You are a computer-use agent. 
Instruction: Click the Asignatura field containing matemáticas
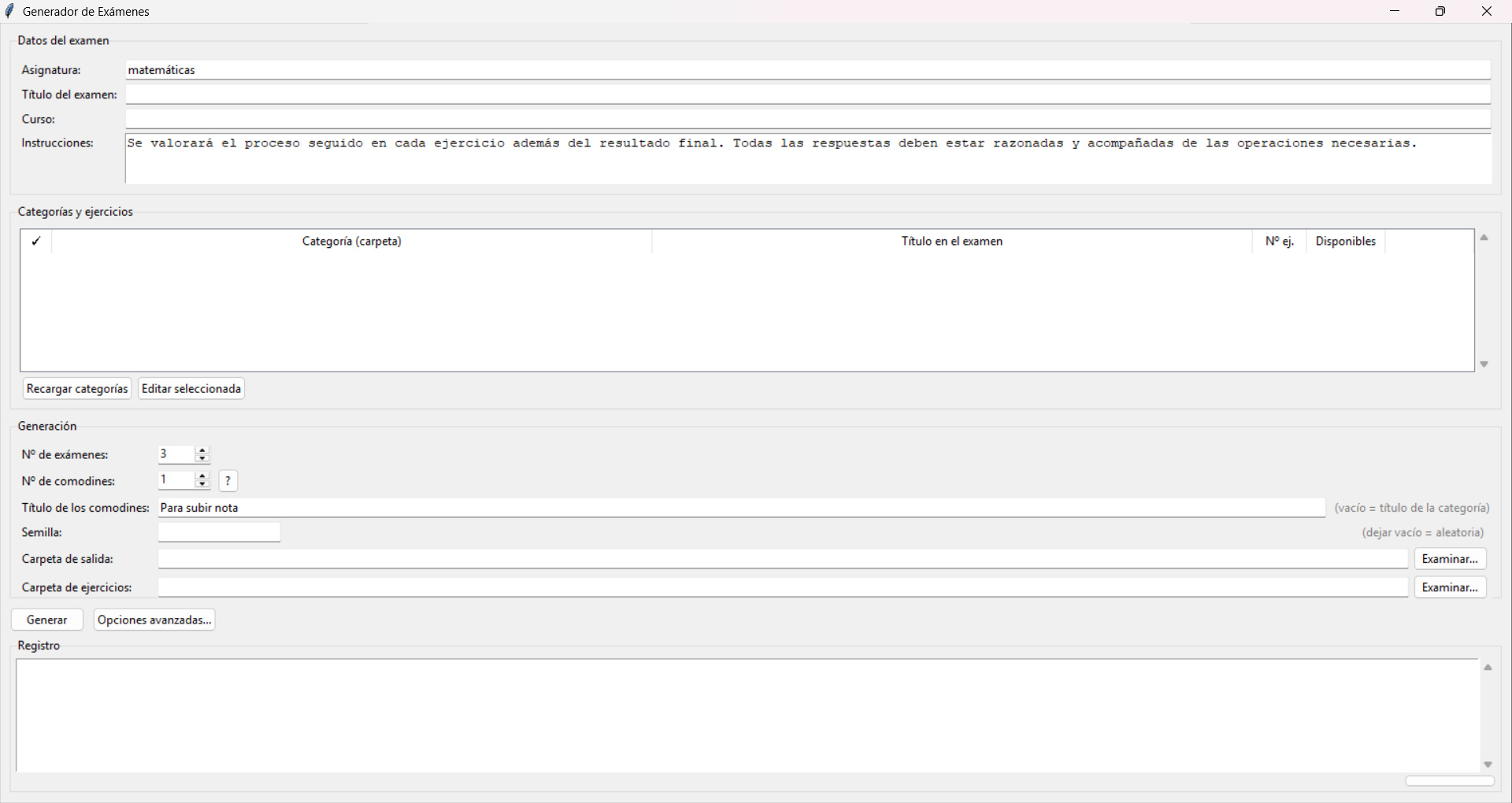[x=808, y=70]
